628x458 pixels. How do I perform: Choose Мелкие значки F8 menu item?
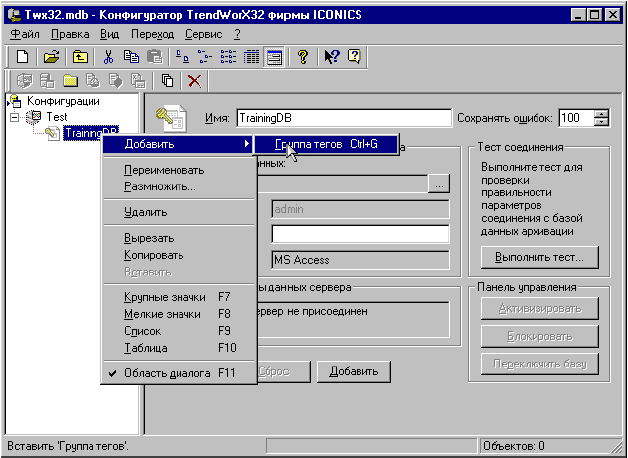(x=179, y=314)
